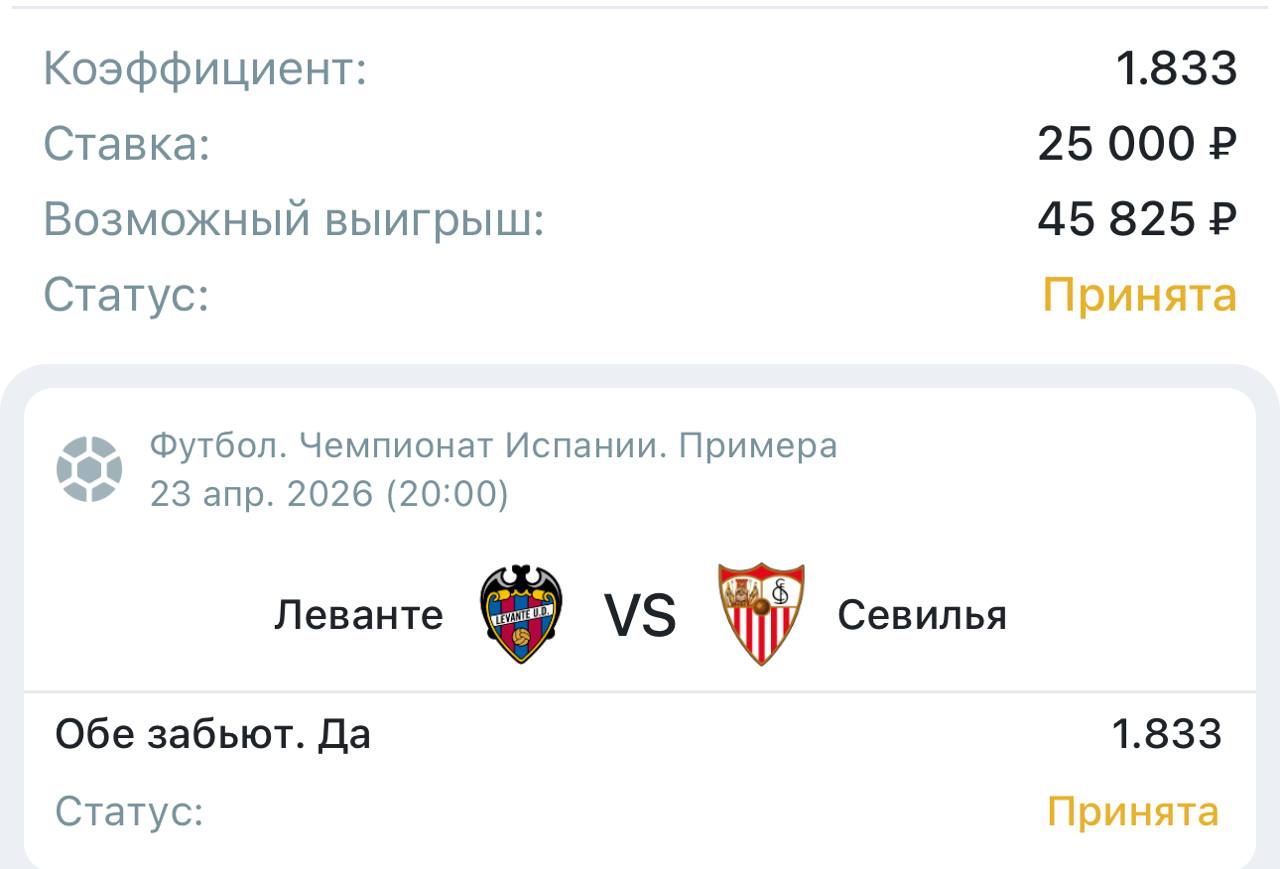Tap the 25 000 ₽ stake amount
The height and width of the screenshot is (869, 1280).
[x=1136, y=145]
